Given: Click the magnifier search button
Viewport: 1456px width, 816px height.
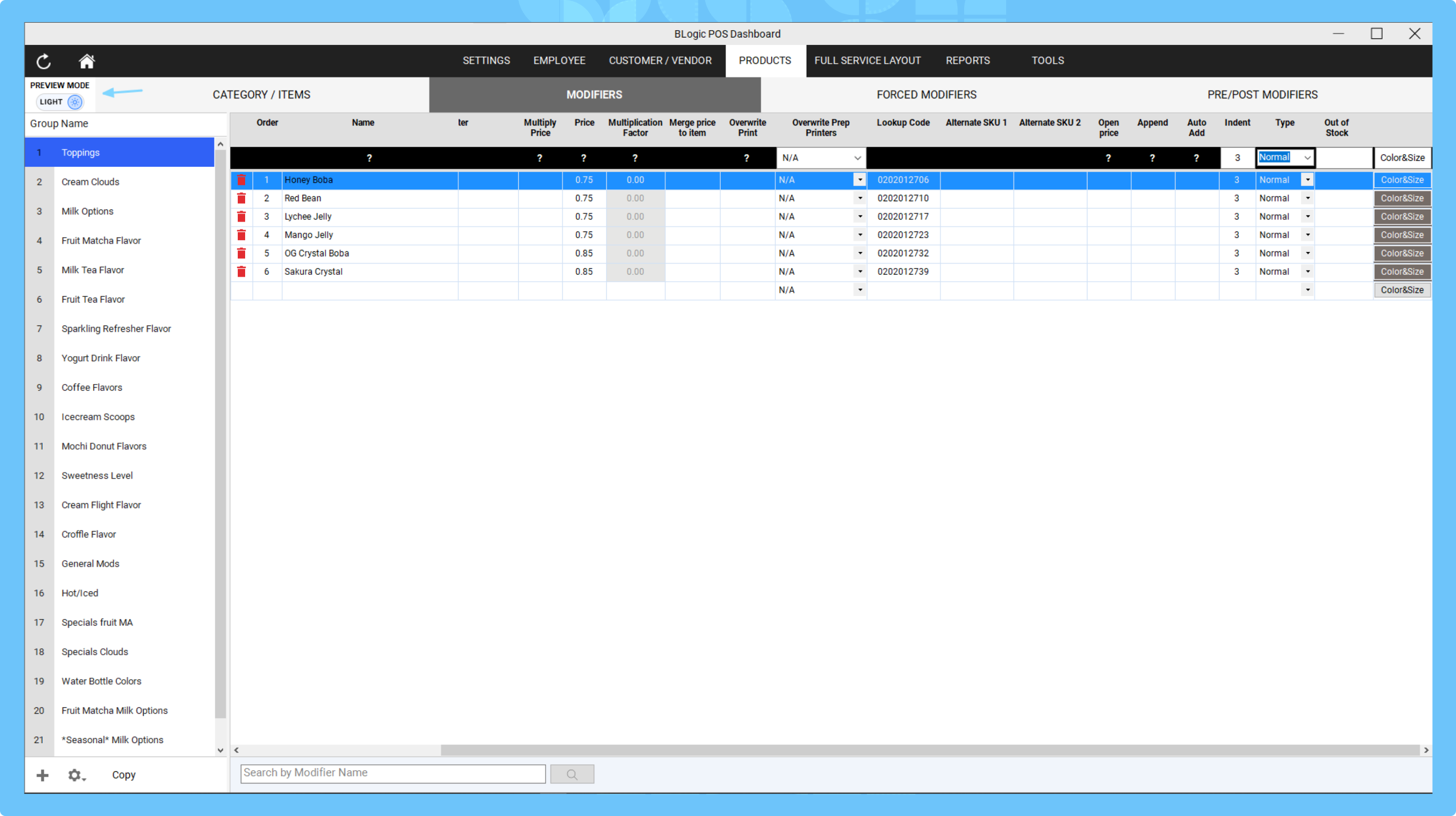Looking at the screenshot, I should coord(572,774).
